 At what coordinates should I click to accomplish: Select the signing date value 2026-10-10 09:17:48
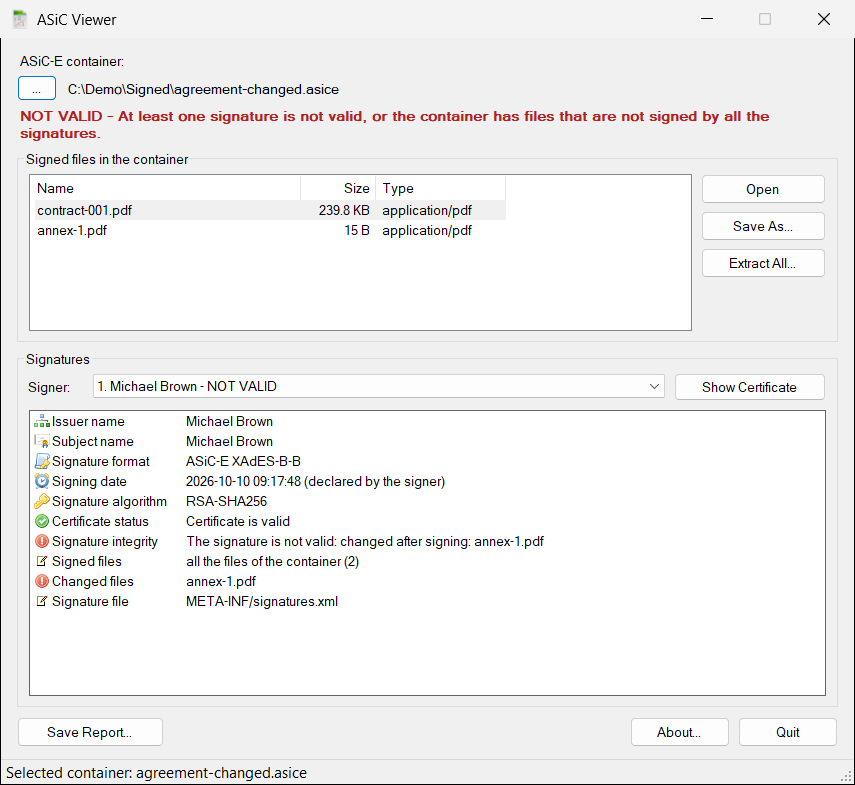point(316,481)
